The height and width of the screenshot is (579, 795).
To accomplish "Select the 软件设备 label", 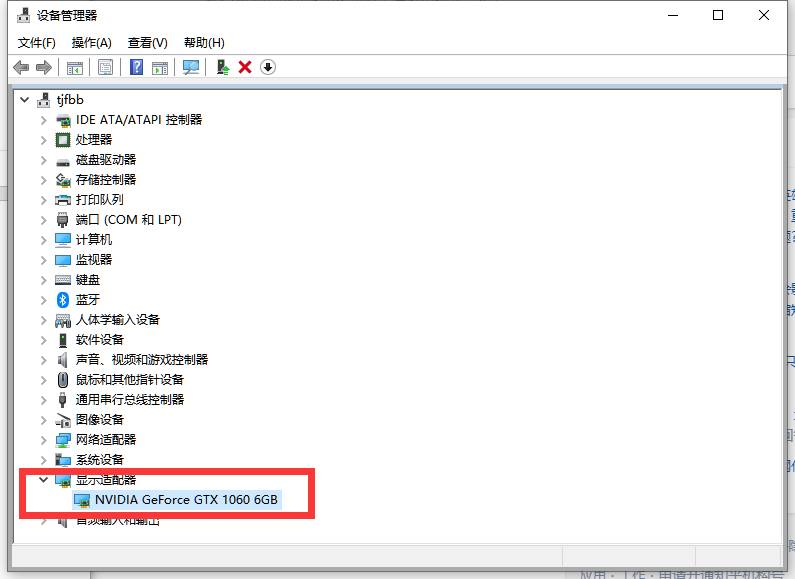I will 100,340.
